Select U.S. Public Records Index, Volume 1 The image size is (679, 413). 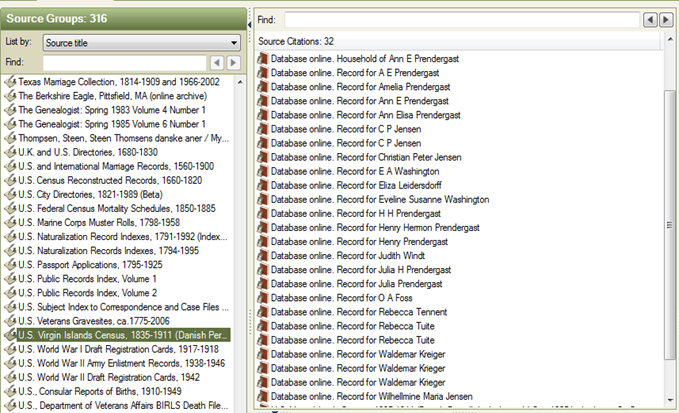tap(87, 279)
